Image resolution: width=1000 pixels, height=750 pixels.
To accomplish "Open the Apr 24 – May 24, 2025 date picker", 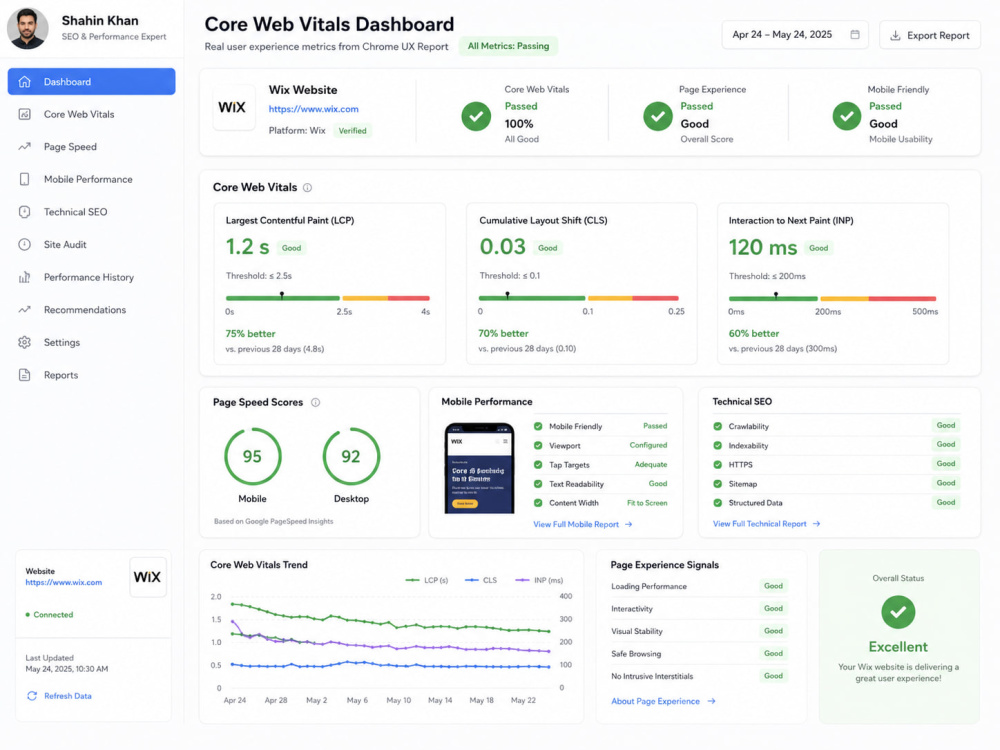I will pyautogui.click(x=795, y=34).
